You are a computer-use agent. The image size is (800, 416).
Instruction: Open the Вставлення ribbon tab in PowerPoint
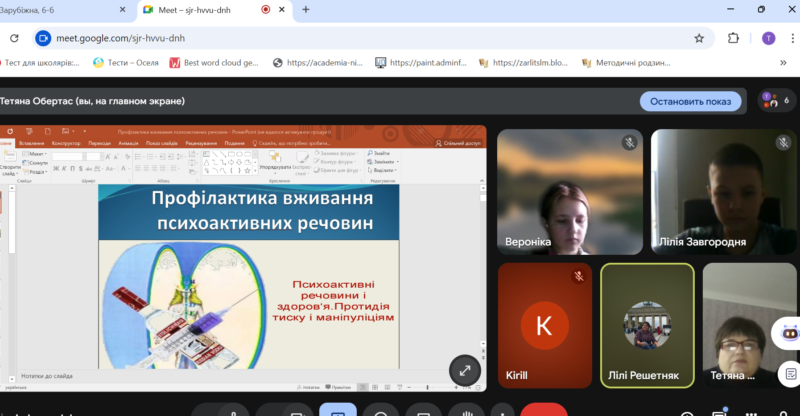[x=31, y=143]
